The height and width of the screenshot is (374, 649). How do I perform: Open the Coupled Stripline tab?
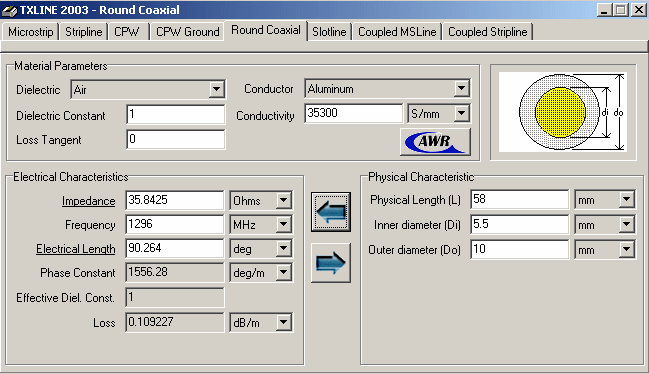(x=488, y=32)
